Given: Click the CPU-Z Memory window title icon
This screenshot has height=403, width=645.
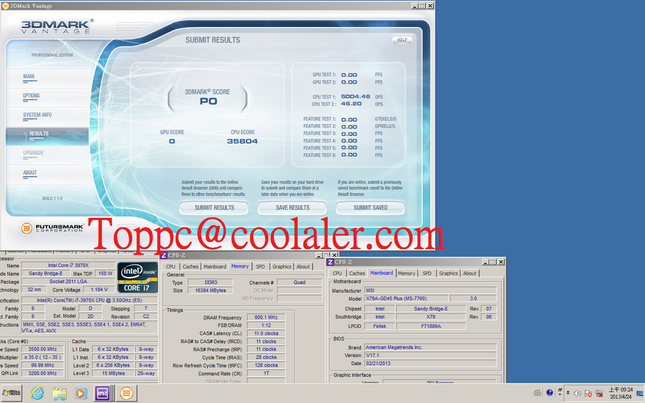Looking at the screenshot, I should pos(164,256).
